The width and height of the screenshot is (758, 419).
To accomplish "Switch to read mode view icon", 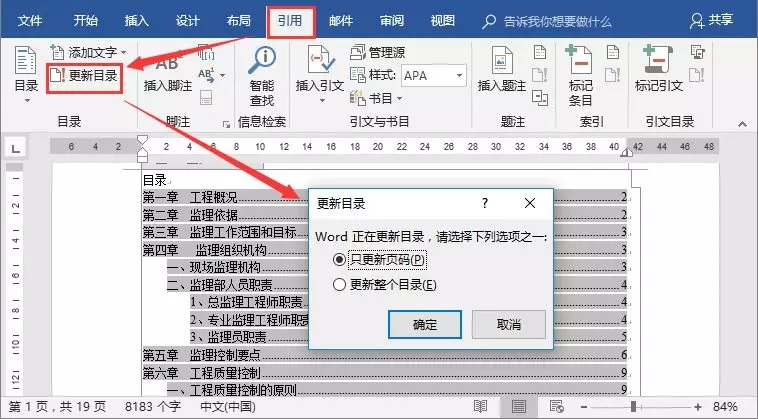I will coord(481,406).
